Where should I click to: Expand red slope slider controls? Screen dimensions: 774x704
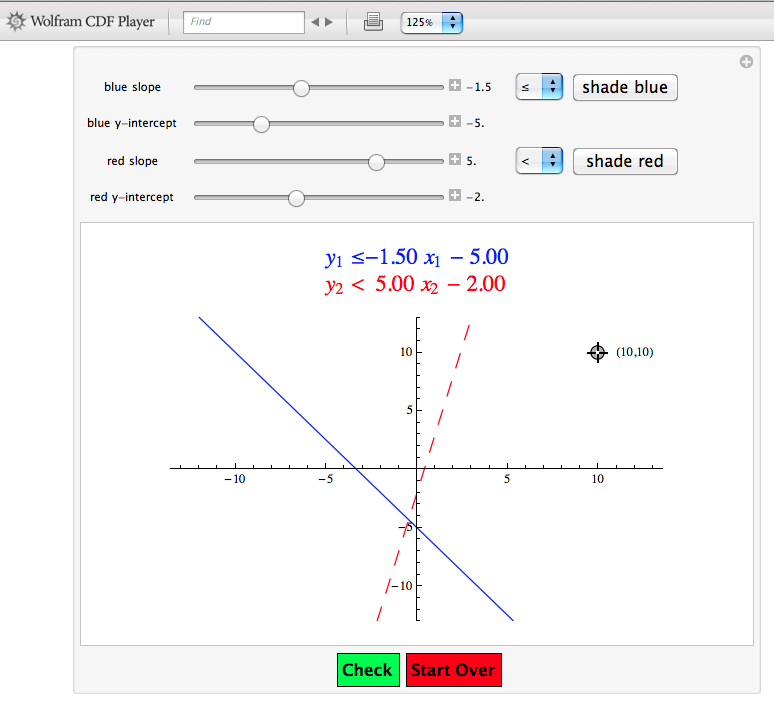pyautogui.click(x=455, y=159)
